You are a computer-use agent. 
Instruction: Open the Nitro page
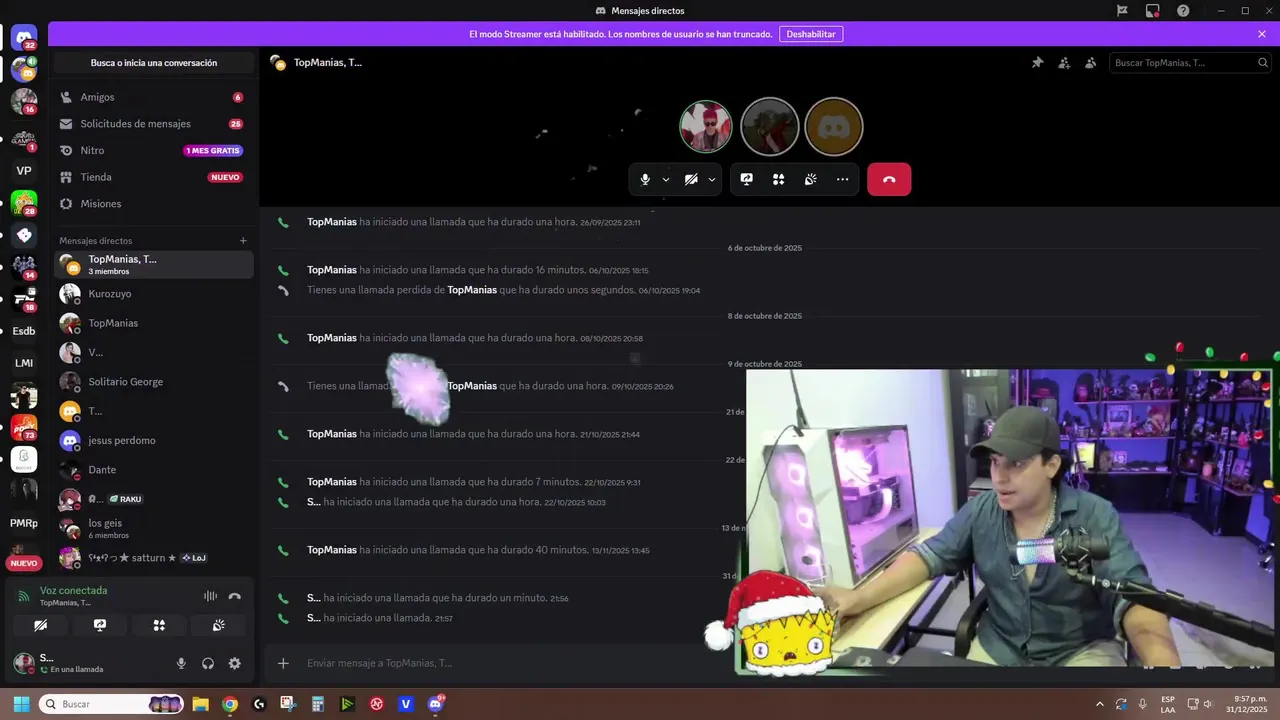pos(153,150)
